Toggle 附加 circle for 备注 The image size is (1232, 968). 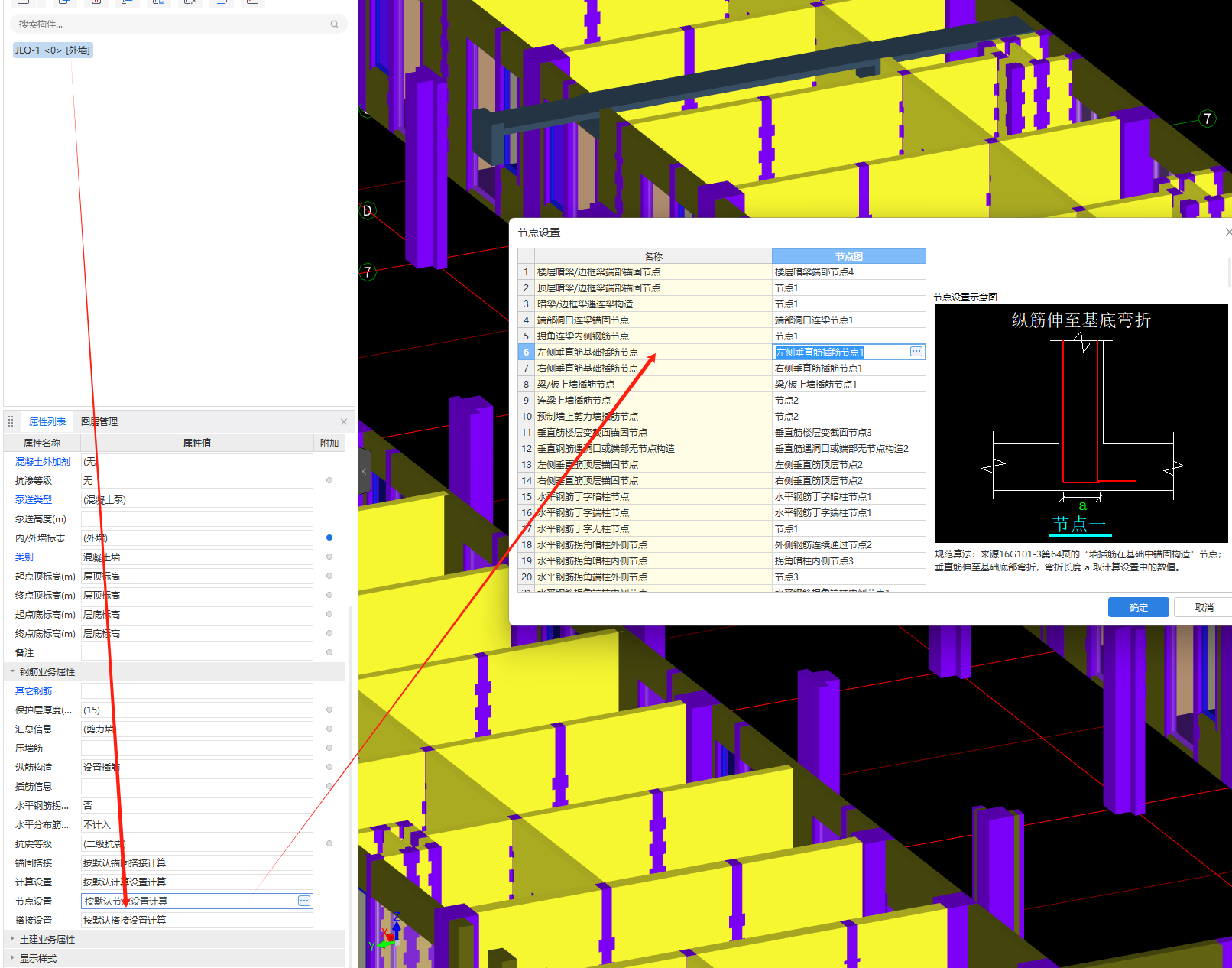(329, 652)
